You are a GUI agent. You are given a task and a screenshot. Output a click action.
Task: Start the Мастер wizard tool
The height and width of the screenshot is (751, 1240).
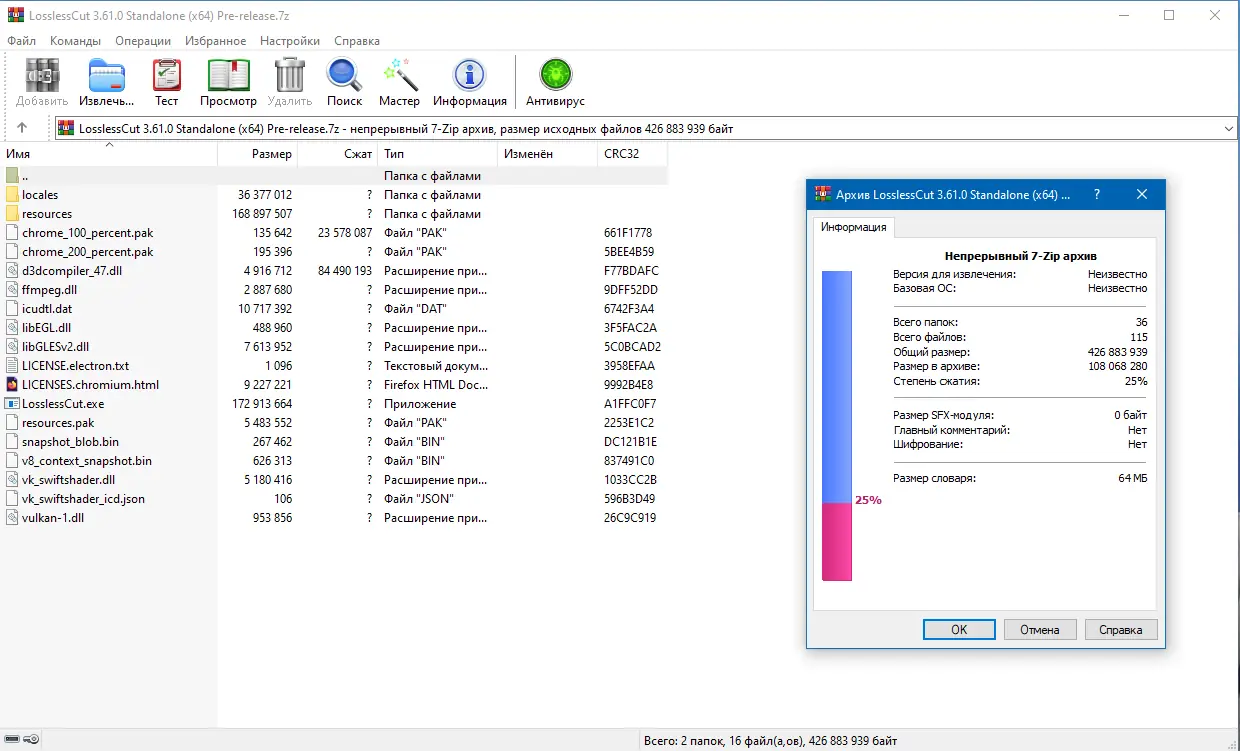[x=399, y=76]
